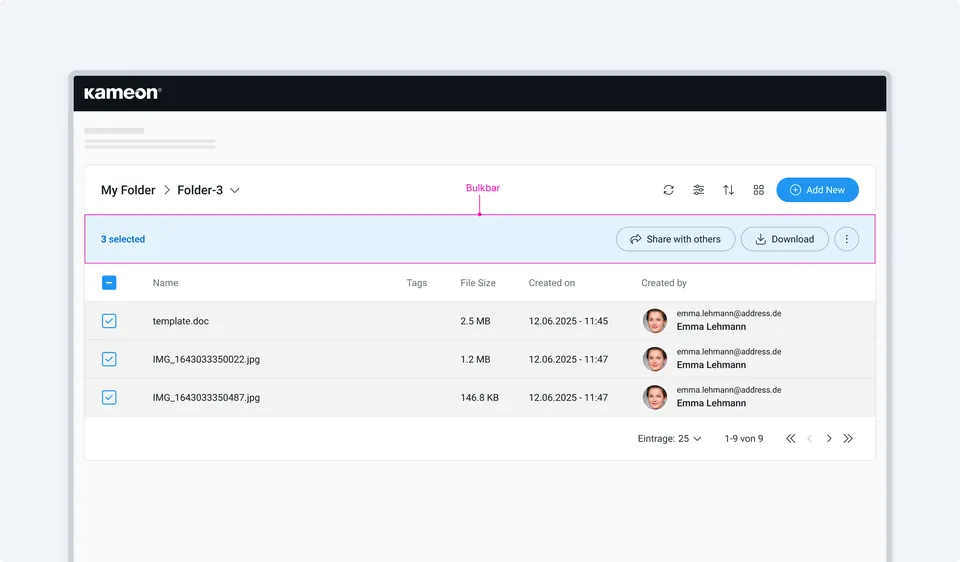Click the sort arrows icon

729,190
